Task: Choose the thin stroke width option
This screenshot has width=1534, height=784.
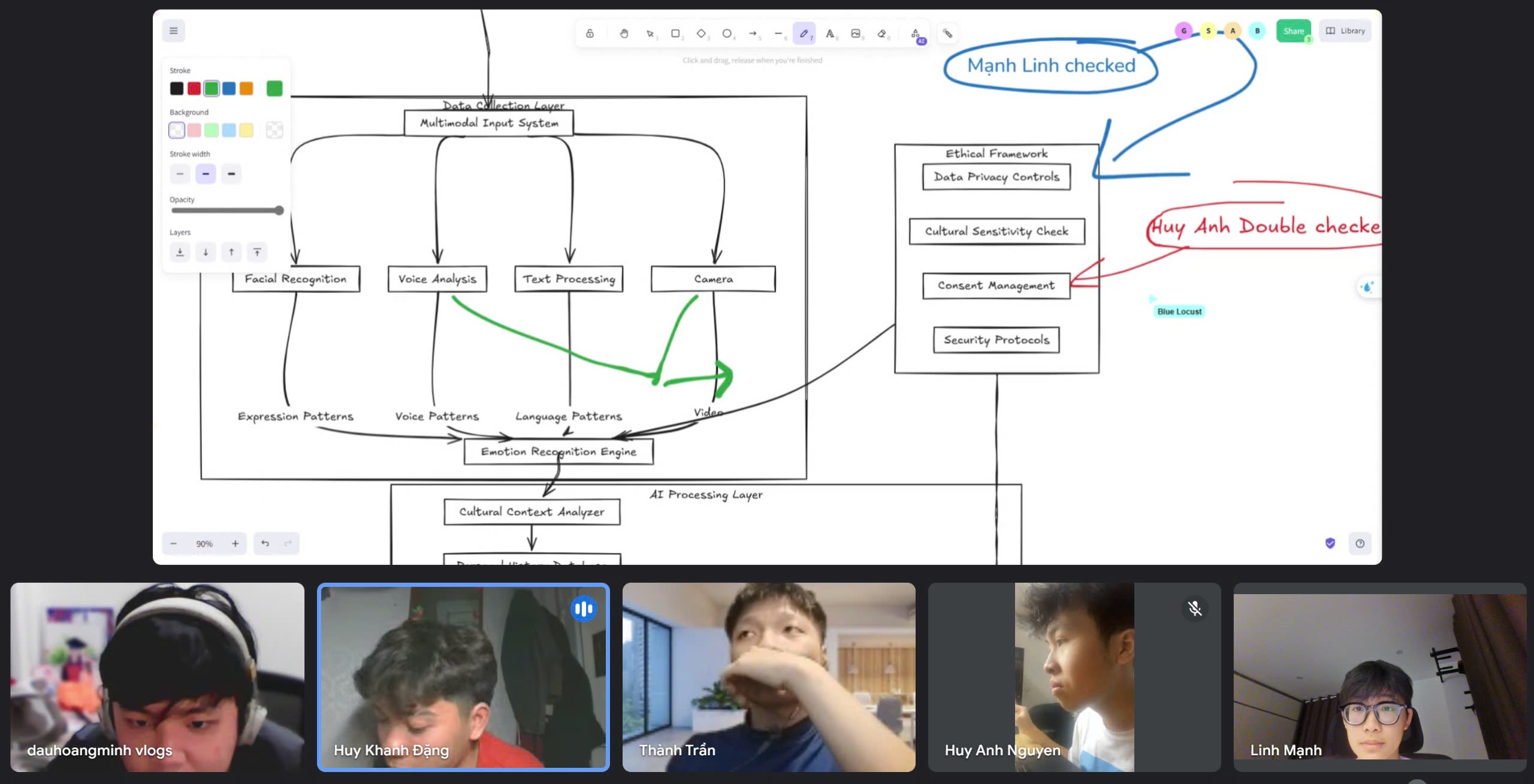Action: [x=180, y=174]
